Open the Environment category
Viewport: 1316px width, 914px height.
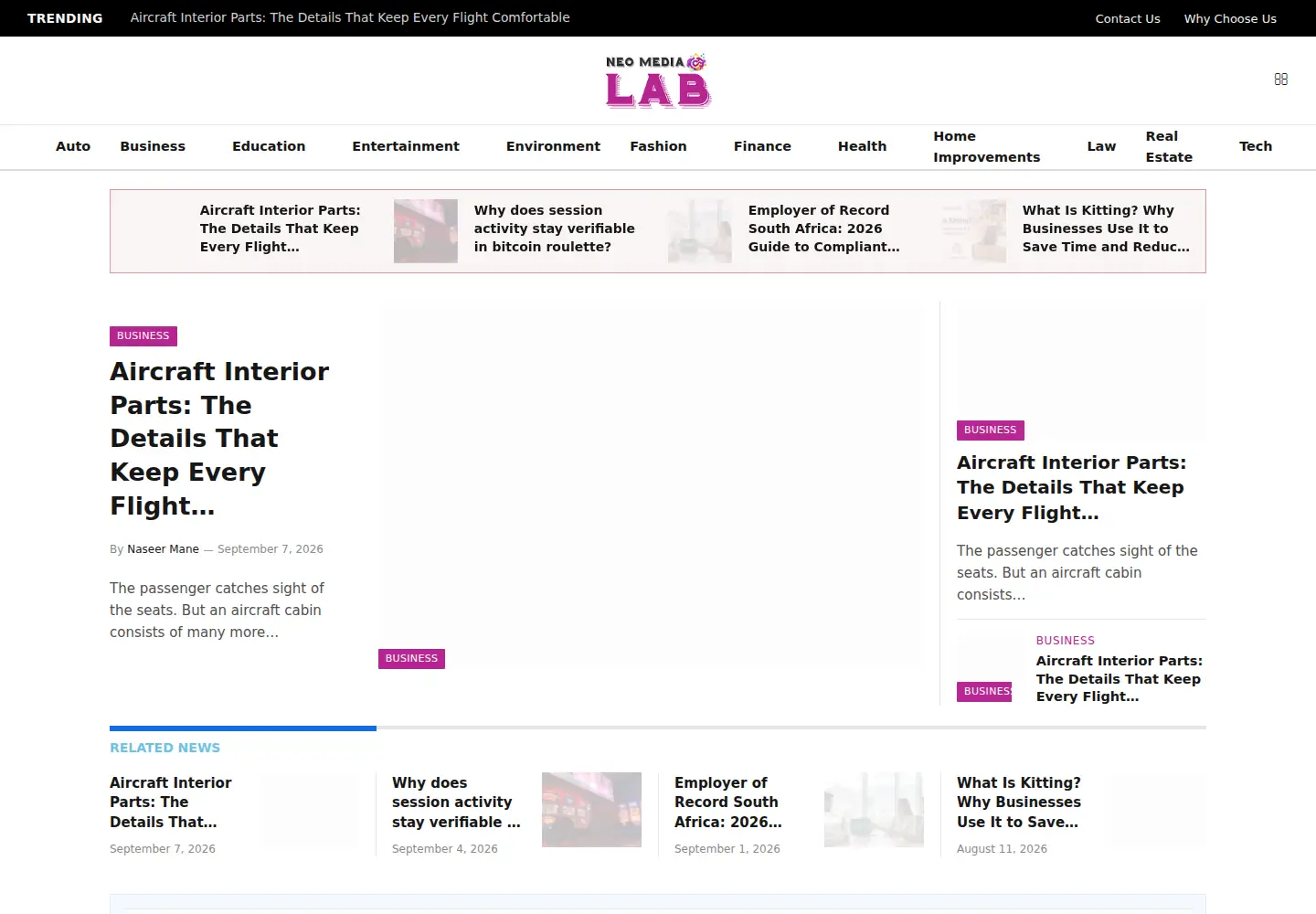point(553,146)
